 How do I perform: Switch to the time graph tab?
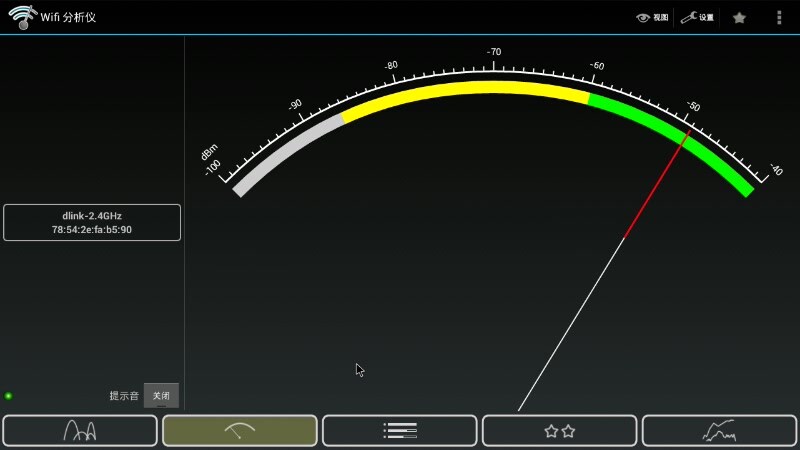719,431
